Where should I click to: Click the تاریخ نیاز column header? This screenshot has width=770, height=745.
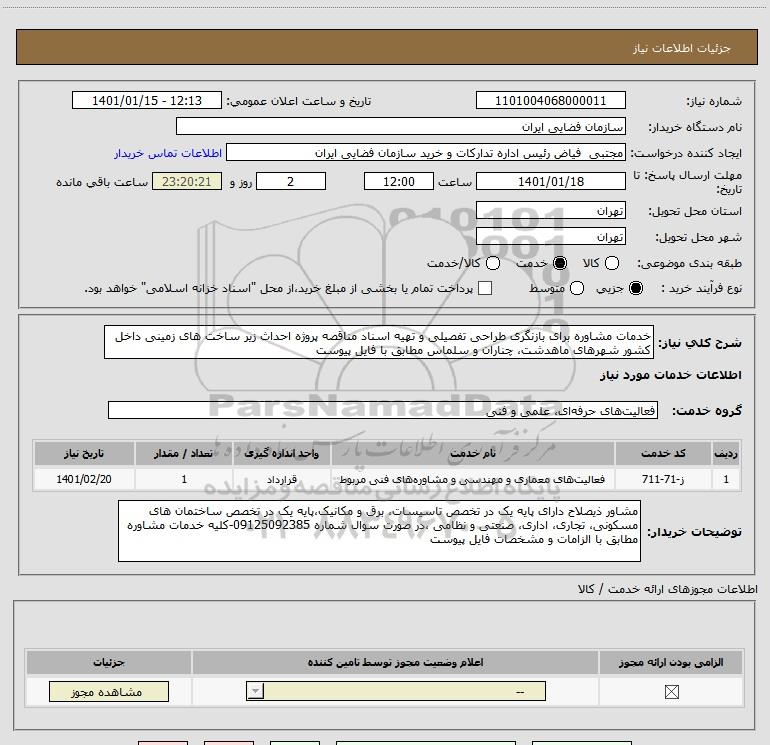[x=84, y=453]
